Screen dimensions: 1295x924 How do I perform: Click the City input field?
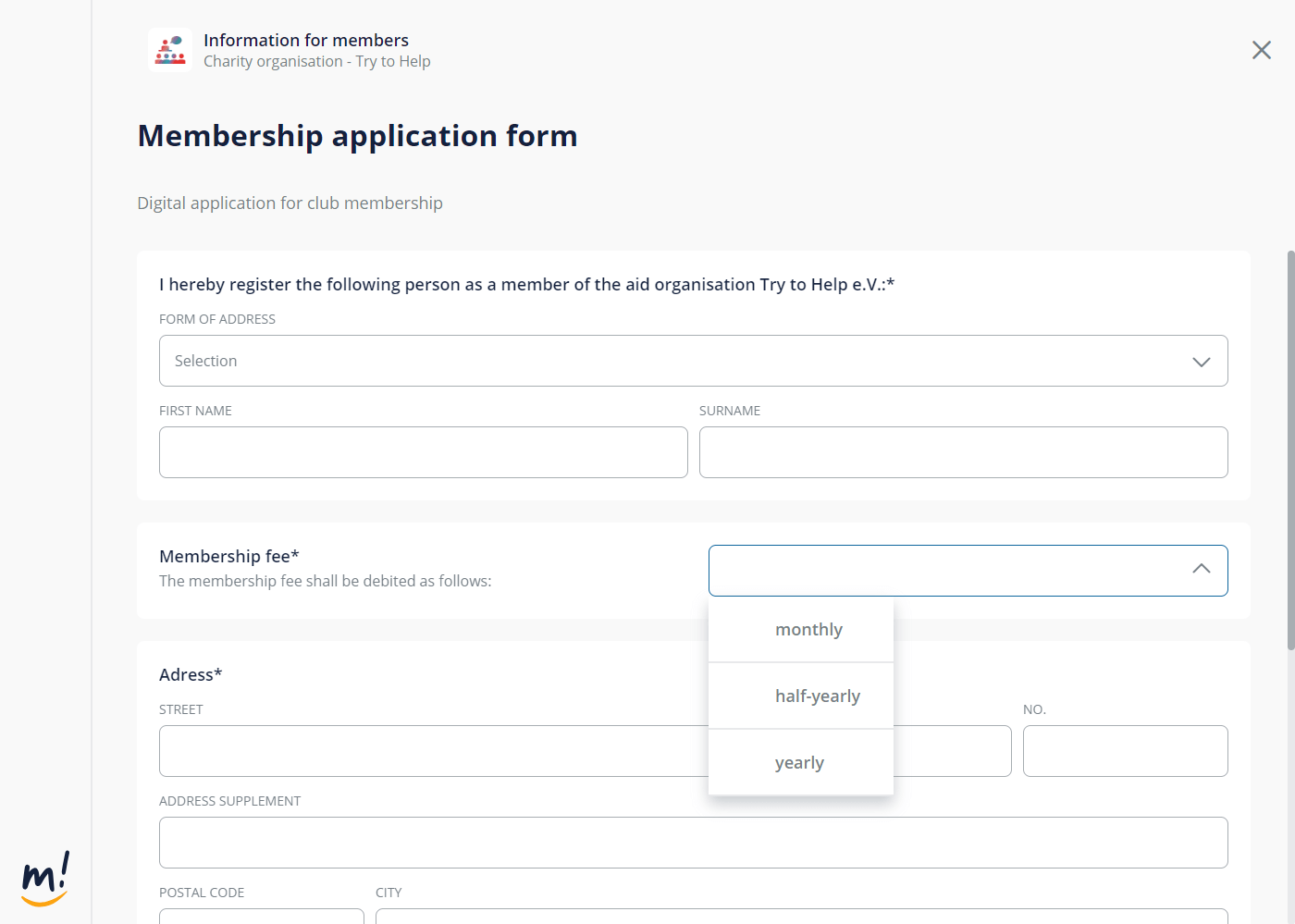tap(801, 917)
